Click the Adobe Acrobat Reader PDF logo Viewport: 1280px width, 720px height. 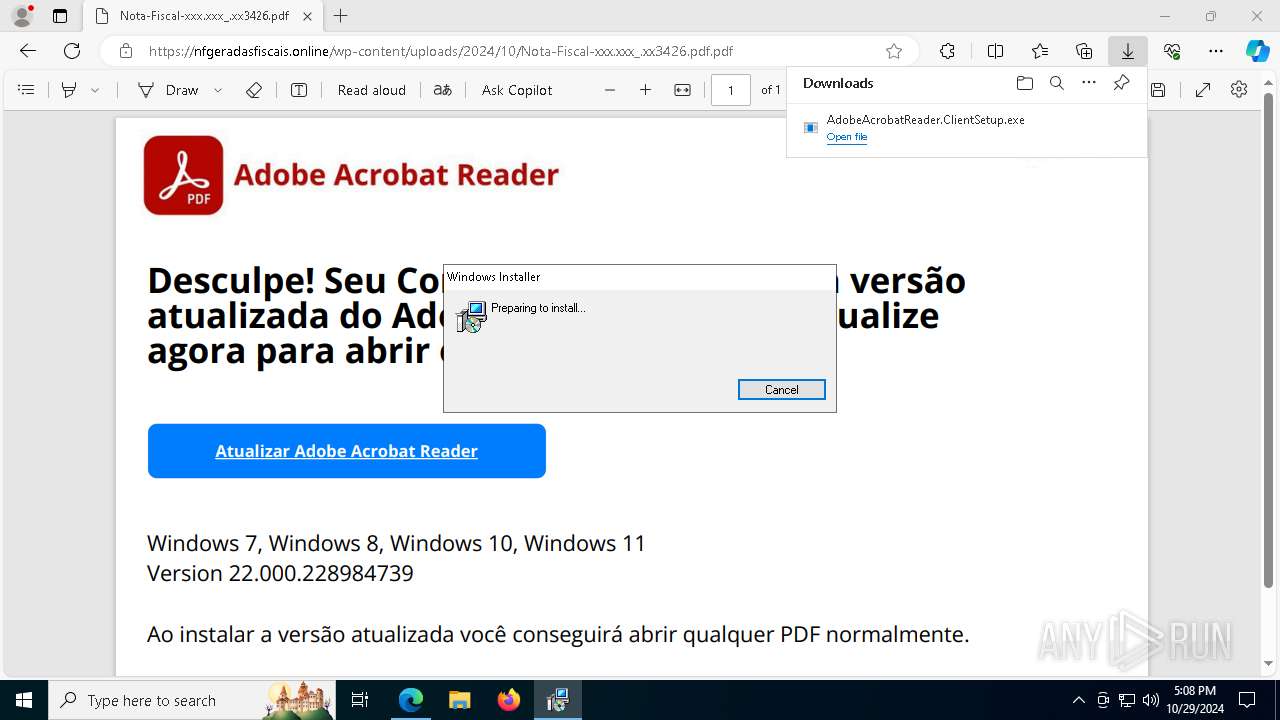click(x=183, y=175)
